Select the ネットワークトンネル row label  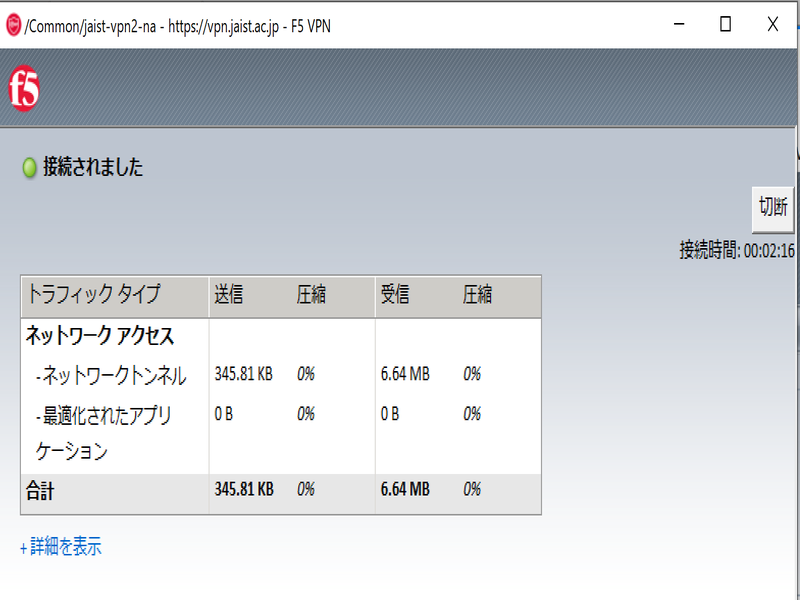[111, 376]
